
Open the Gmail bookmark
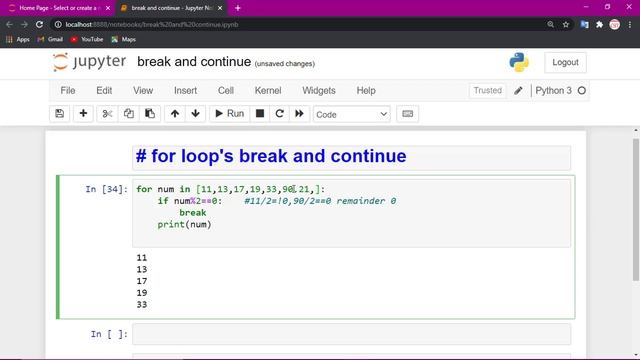point(50,40)
